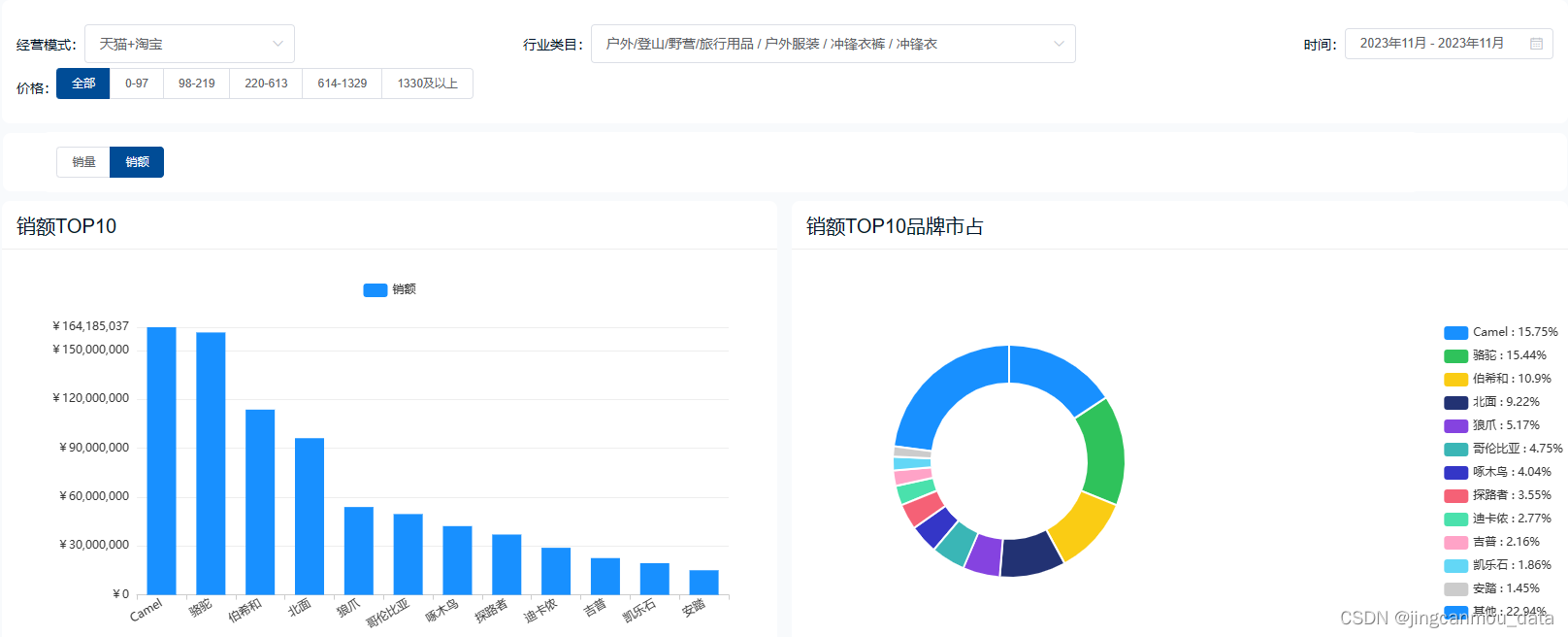Click the 凯乐石 bar in chart
The width and height of the screenshot is (1568, 637).
(655, 579)
